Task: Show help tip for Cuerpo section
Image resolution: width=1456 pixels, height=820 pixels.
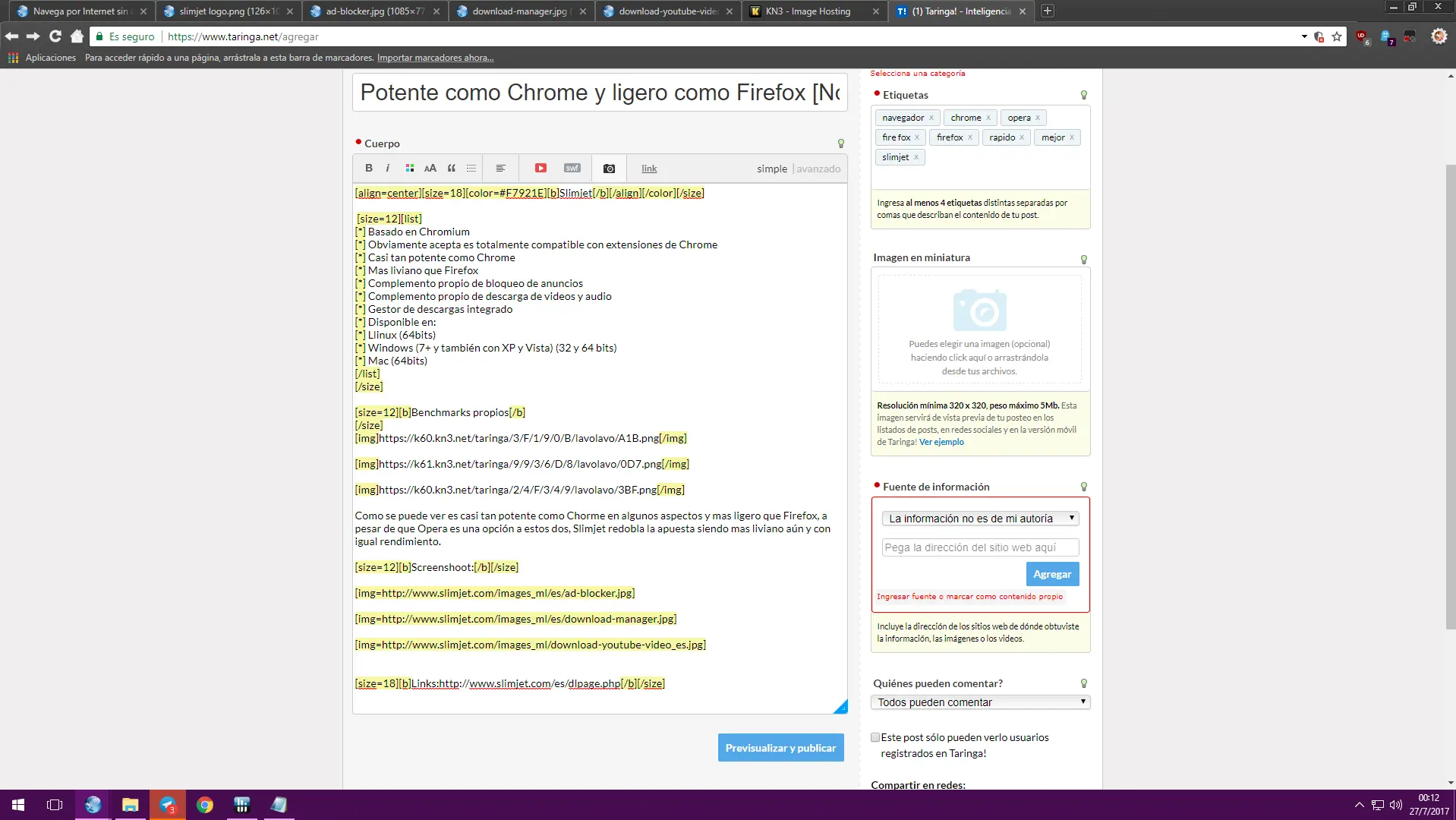Action: click(840, 143)
